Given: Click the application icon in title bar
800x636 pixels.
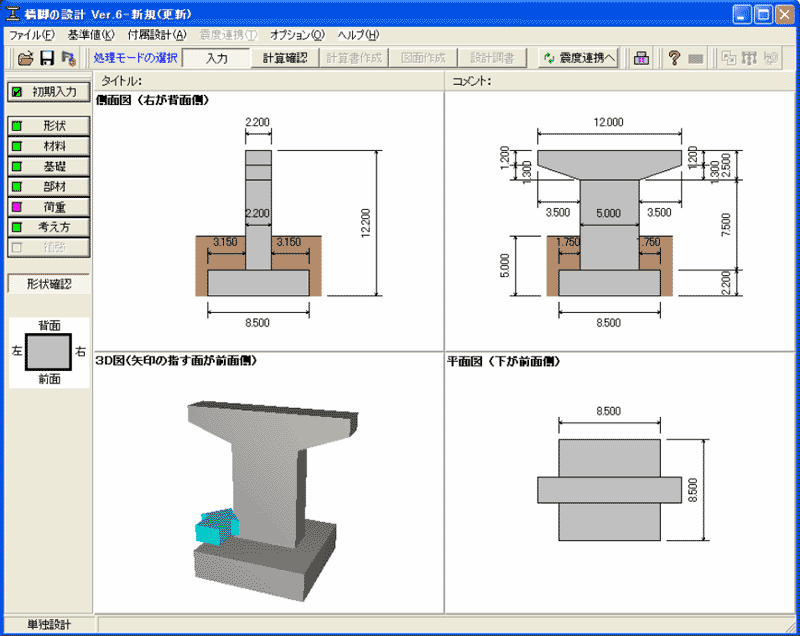Looking at the screenshot, I should [x=13, y=14].
